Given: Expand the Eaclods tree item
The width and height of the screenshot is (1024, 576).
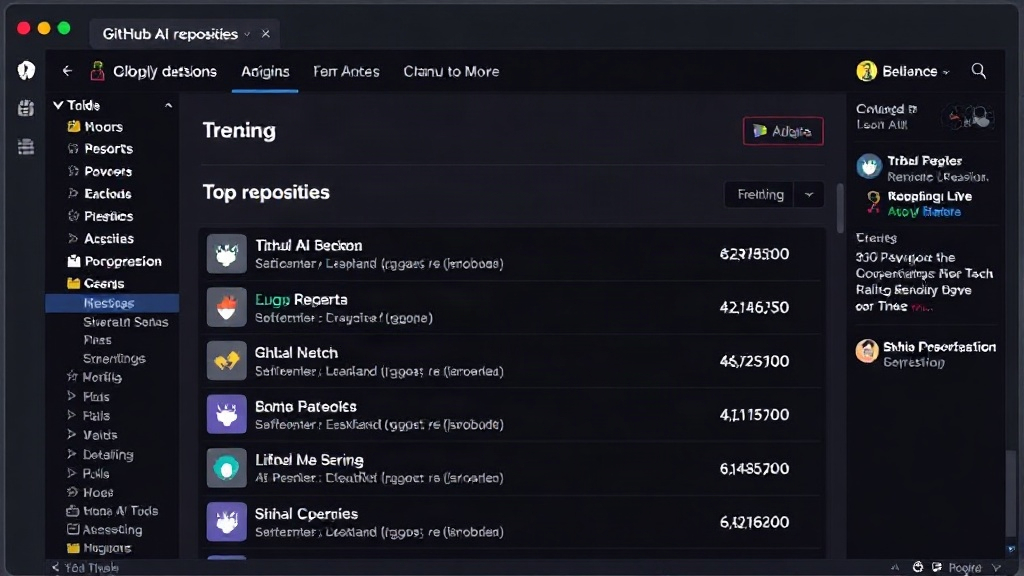Looking at the screenshot, I should pyautogui.click(x=72, y=193).
